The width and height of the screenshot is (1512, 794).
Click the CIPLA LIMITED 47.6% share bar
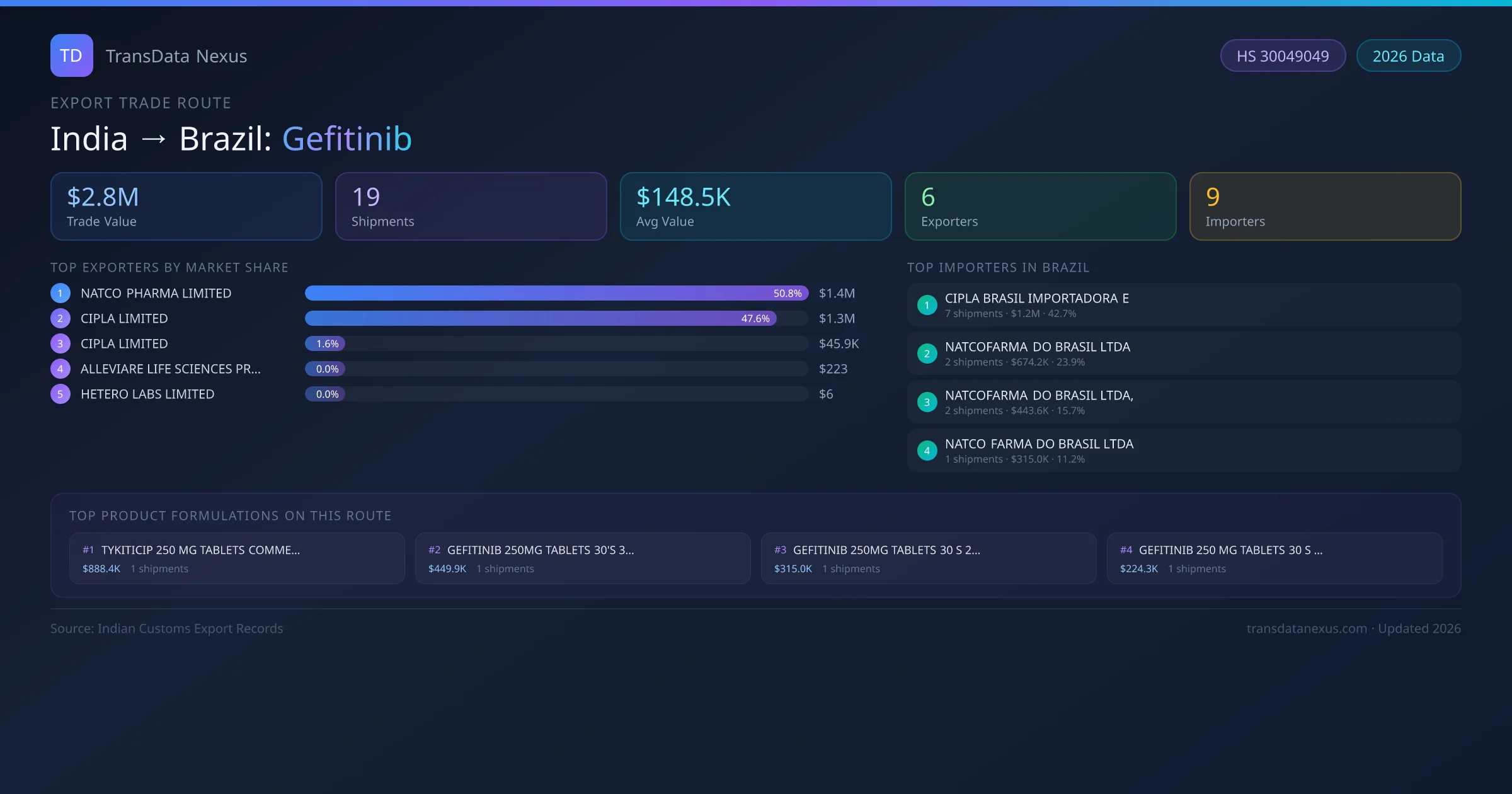pos(540,318)
